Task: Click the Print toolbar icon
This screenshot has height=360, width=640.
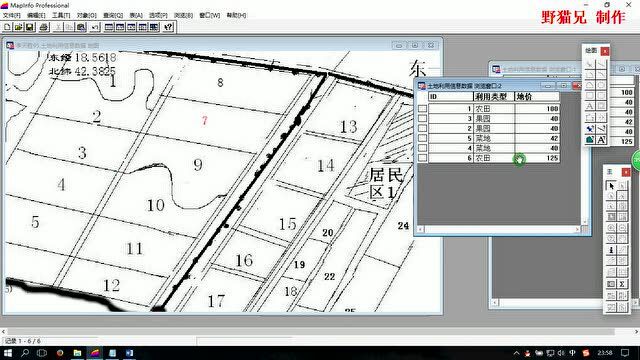Action: (44, 27)
